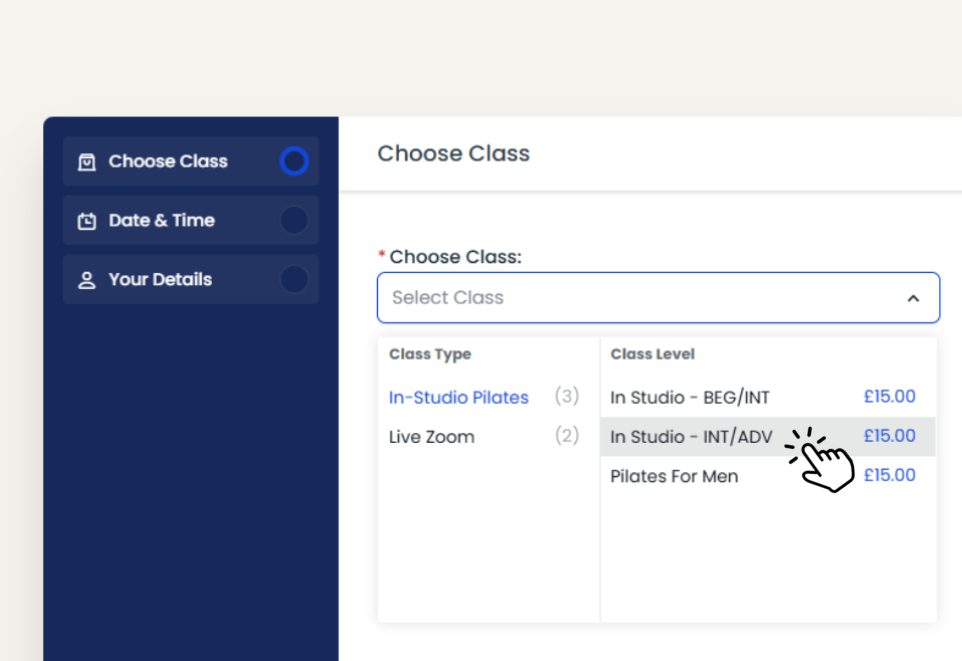962x661 pixels.
Task: Go to the Your Details step
Action: coord(160,280)
